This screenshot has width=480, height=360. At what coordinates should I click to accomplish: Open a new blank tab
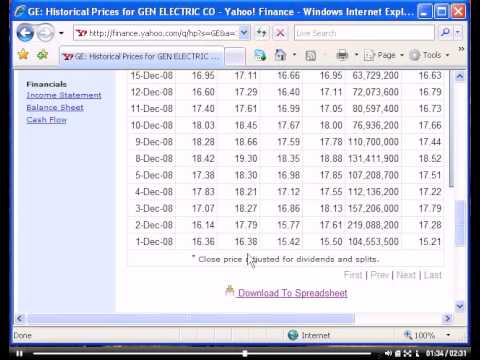point(235,56)
